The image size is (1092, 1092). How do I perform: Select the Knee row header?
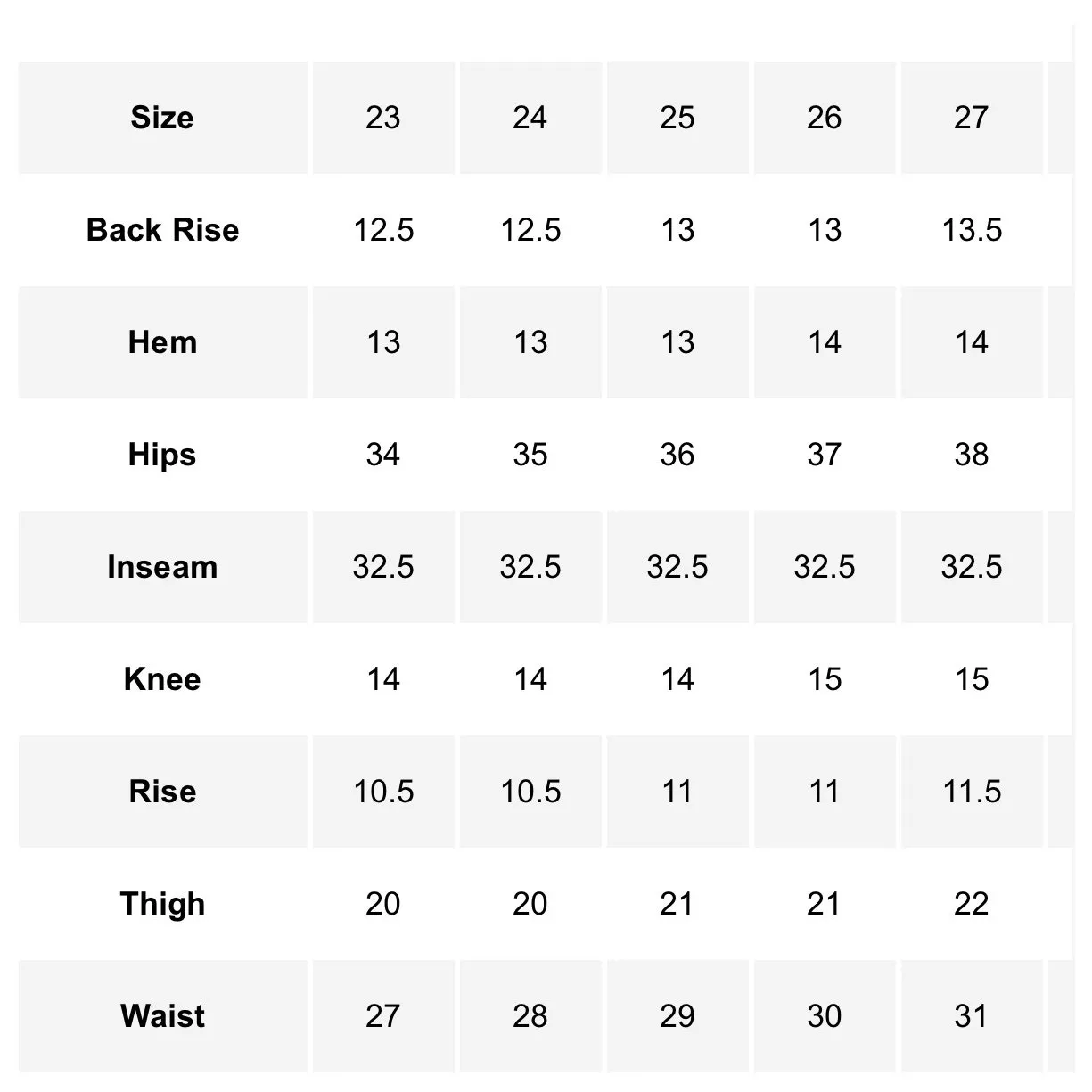162,679
